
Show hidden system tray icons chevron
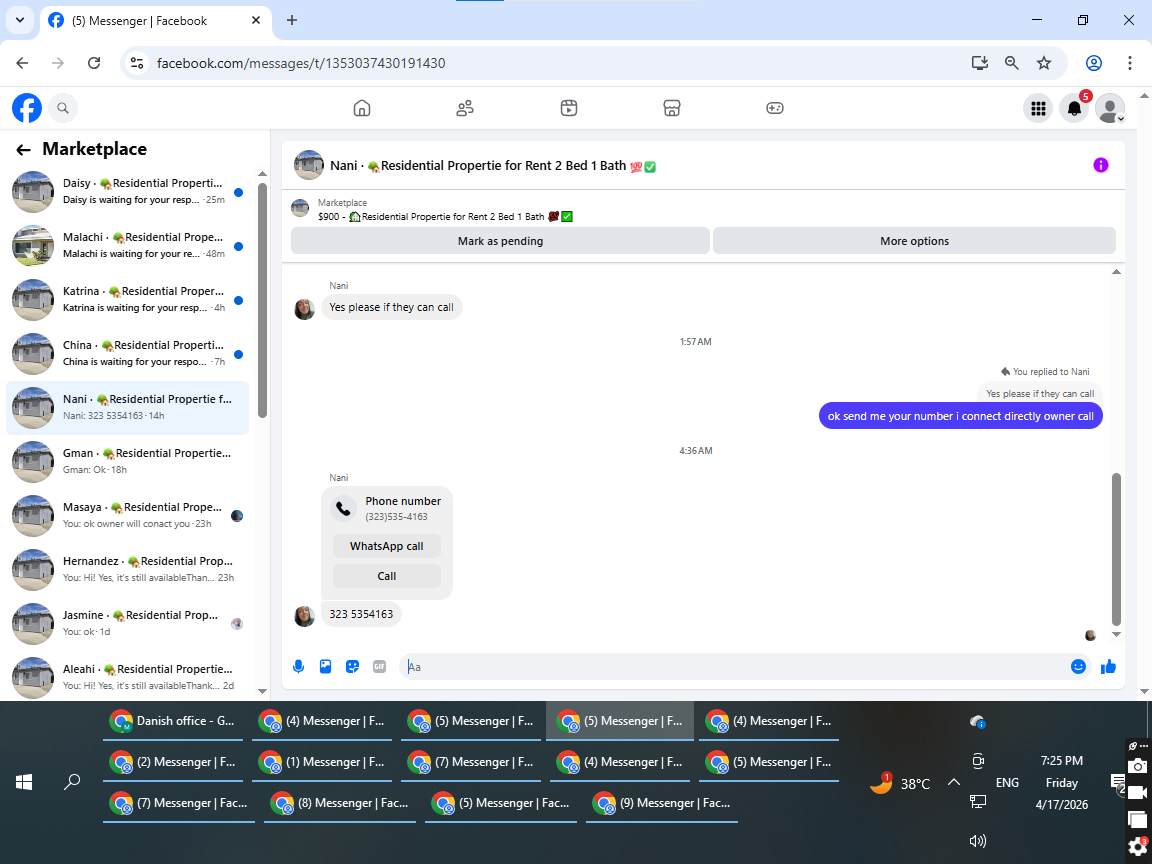pyautogui.click(x=954, y=782)
